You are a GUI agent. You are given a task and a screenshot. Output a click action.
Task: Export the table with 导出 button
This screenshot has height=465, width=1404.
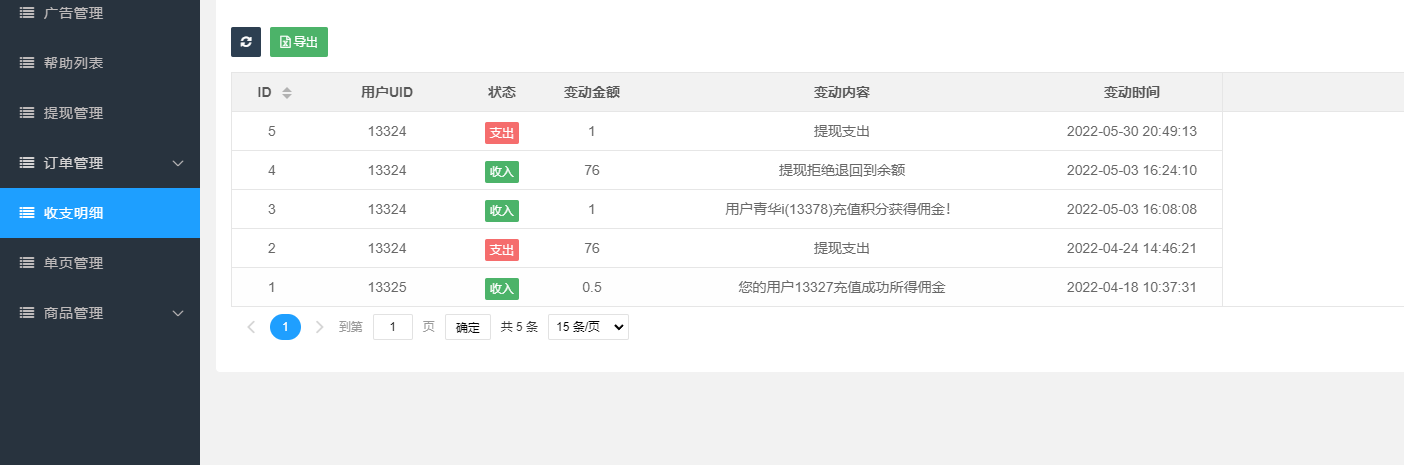[x=299, y=42]
